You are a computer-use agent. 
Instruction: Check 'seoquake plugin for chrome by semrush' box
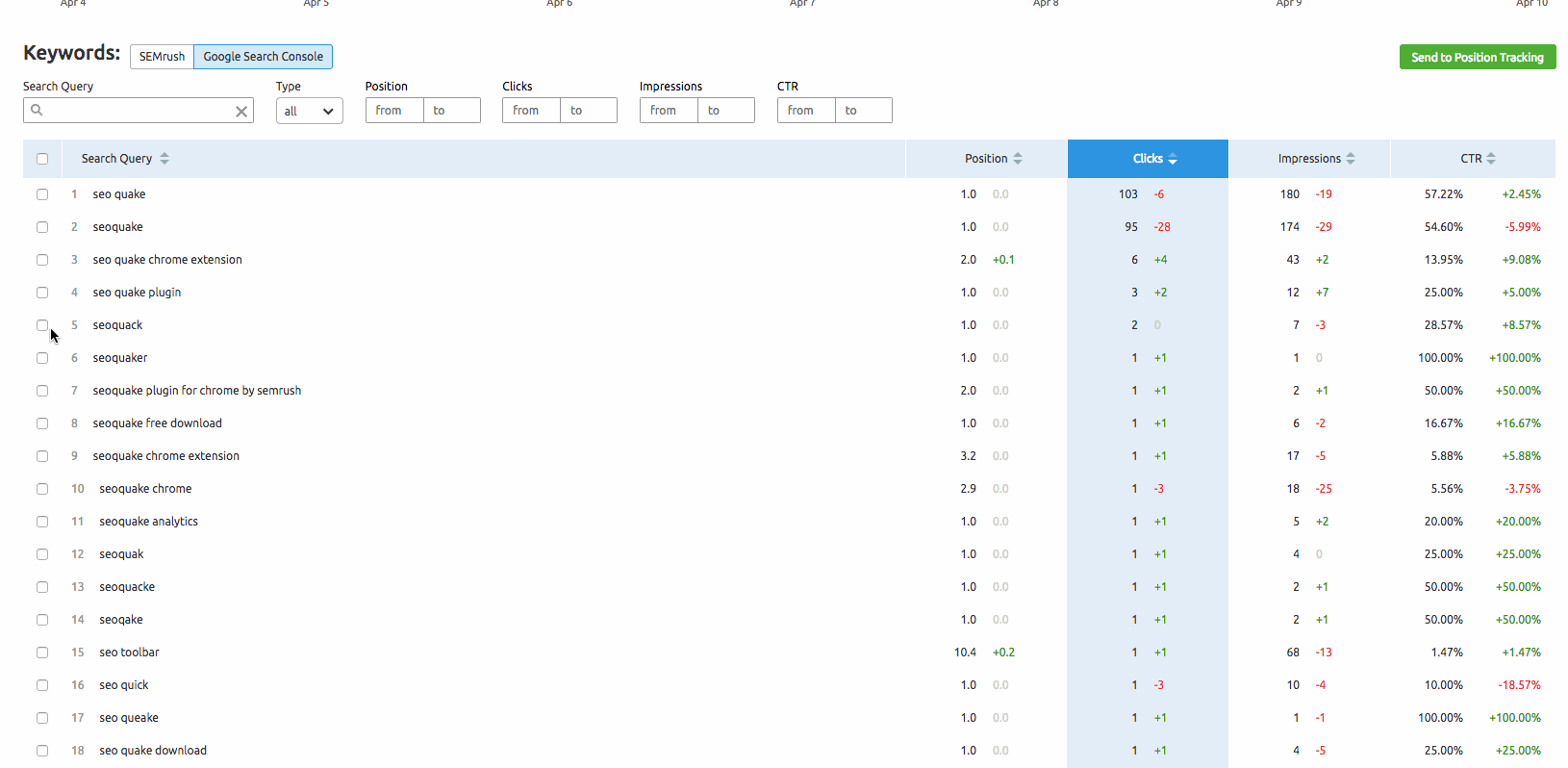pos(42,391)
